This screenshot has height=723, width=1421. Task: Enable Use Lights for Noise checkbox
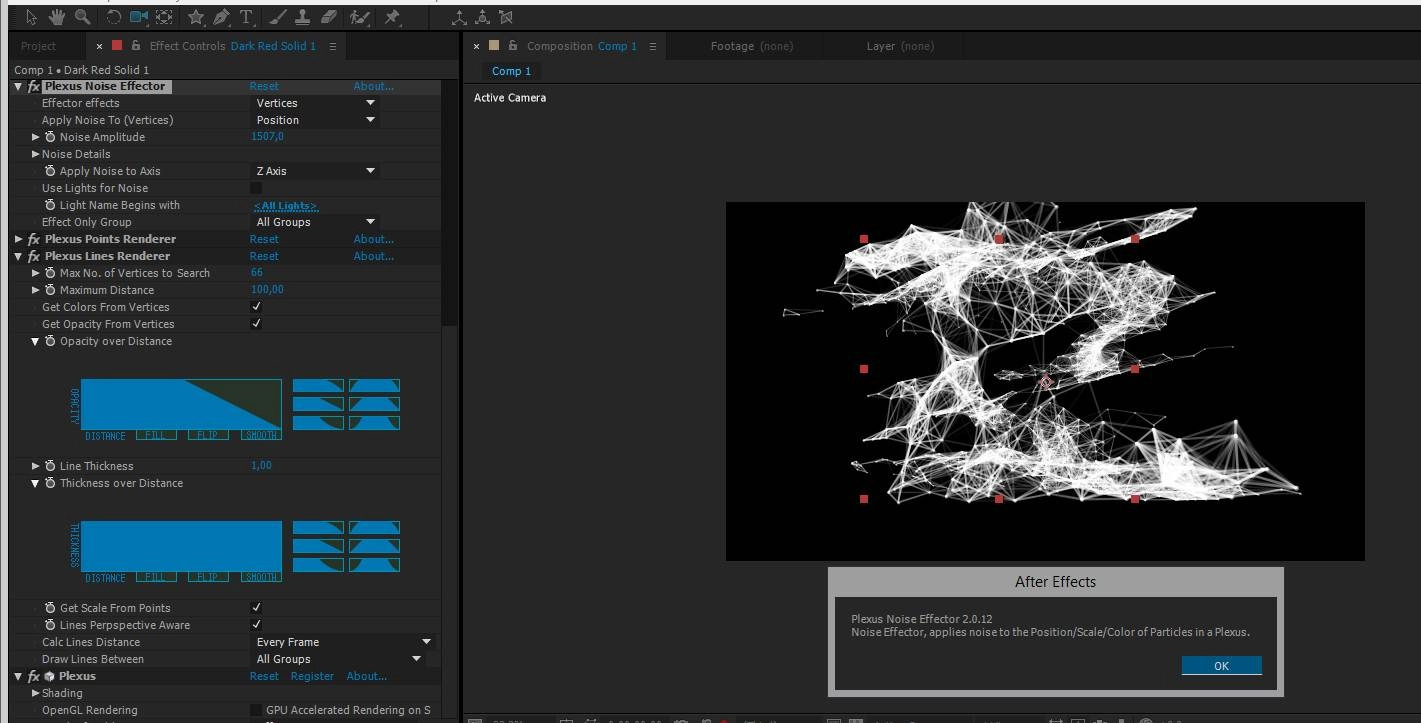[256, 188]
